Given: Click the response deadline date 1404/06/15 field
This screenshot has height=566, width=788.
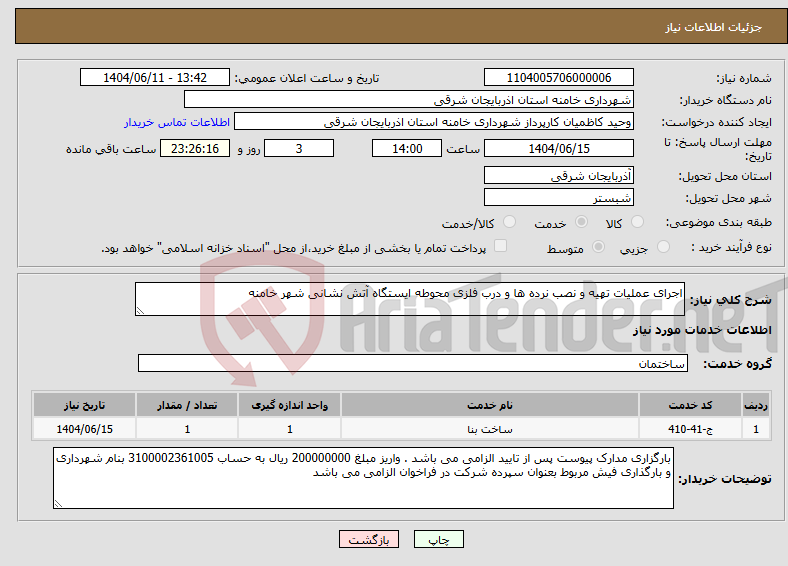Looking at the screenshot, I should point(559,148).
